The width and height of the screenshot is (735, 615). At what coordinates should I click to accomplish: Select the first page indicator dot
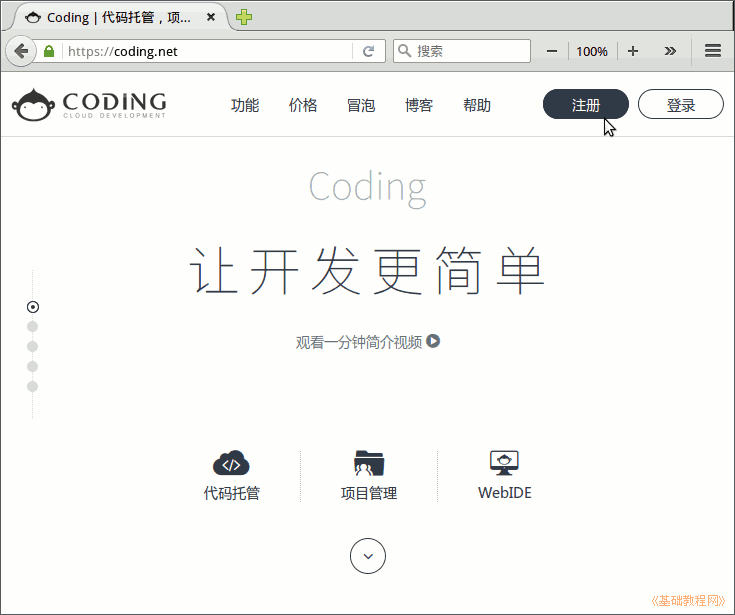coord(33,307)
